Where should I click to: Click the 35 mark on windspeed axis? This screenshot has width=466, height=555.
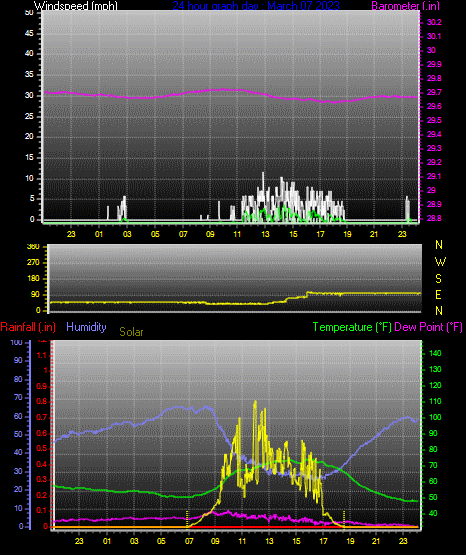click(x=29, y=75)
